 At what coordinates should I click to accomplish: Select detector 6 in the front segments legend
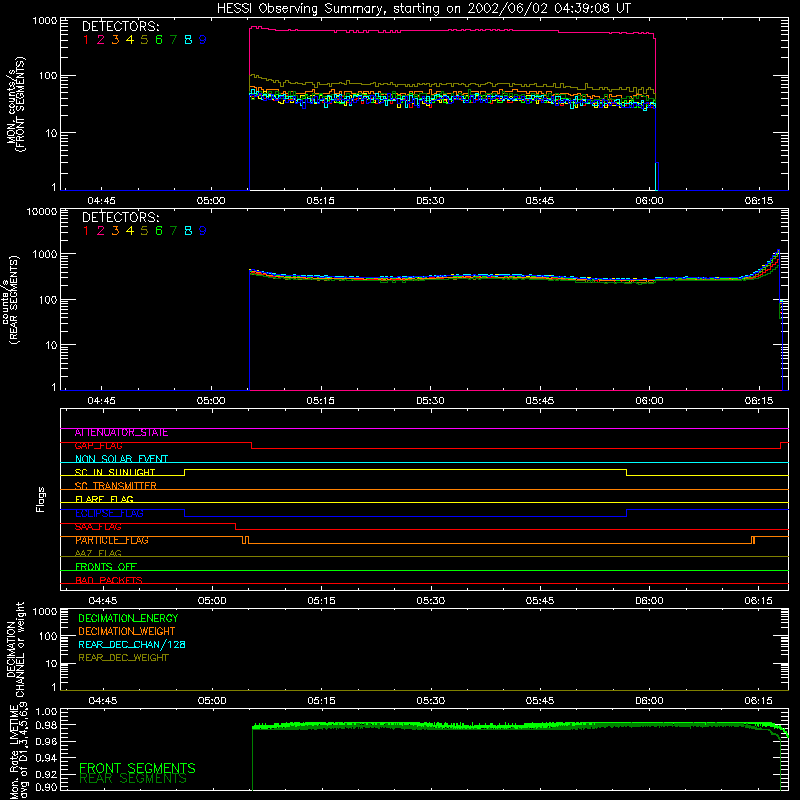click(159, 40)
